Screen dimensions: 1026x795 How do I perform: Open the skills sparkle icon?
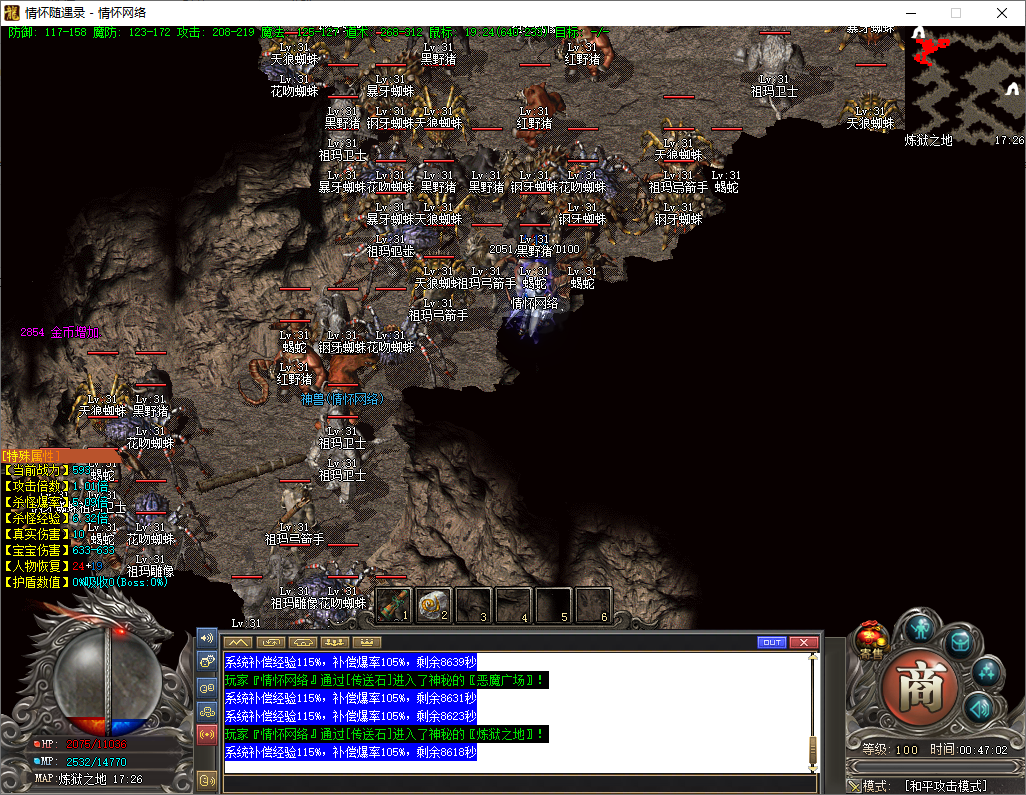pos(987,672)
